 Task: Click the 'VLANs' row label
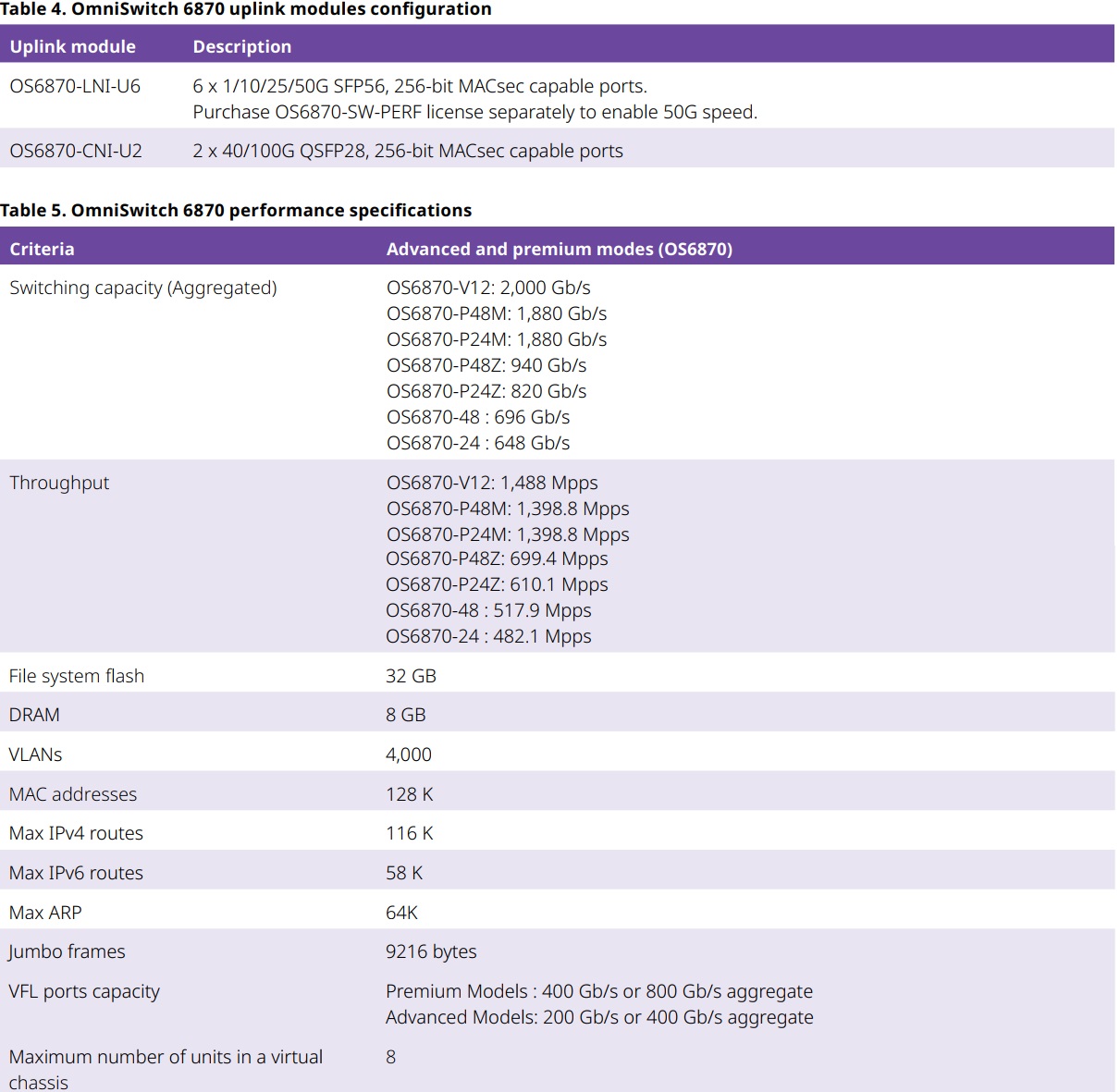click(35, 755)
